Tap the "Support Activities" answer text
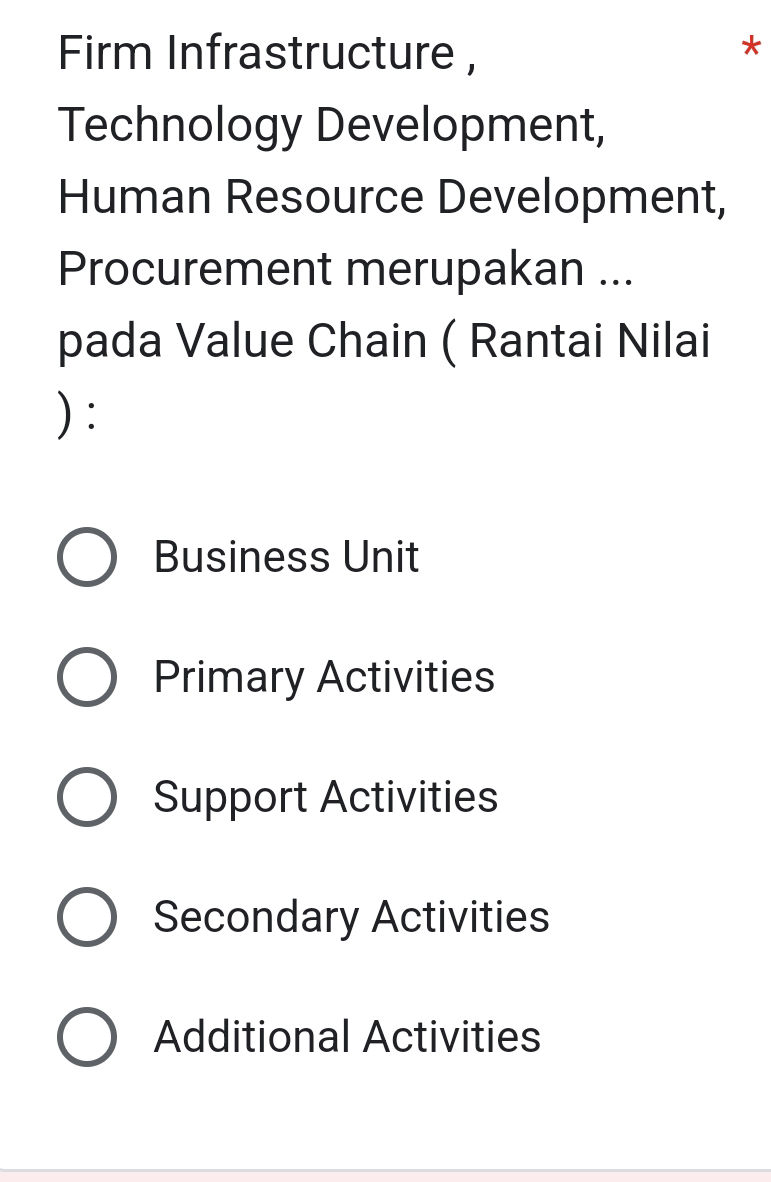The width and height of the screenshot is (771, 1182). click(325, 797)
